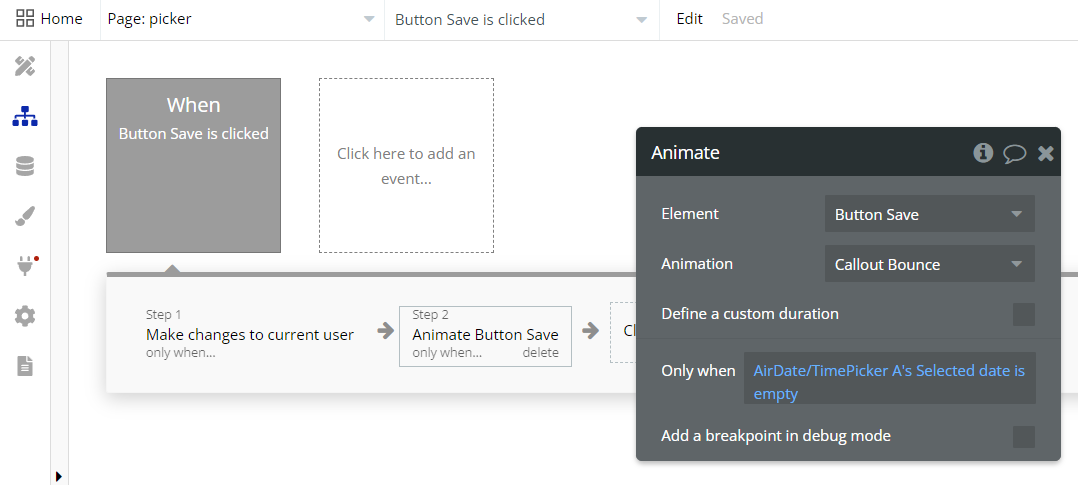Open the Page: picker dropdown

click(x=242, y=20)
